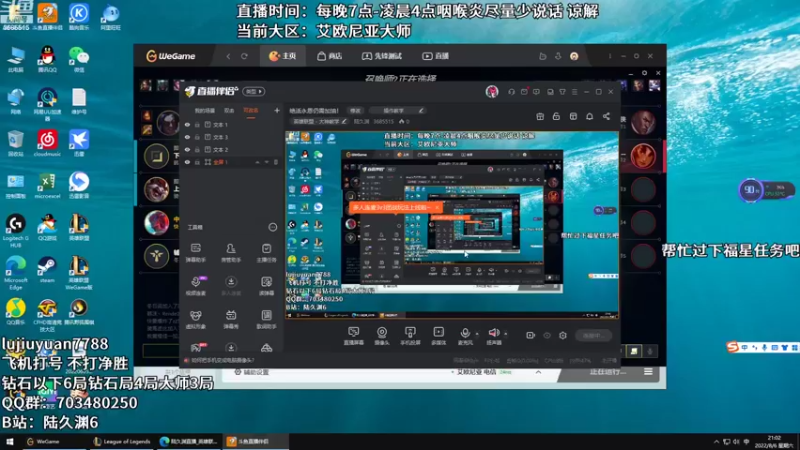Screen dimensions: 800x450
Task: Close the orange multi-person notification popup
Action: [437, 208]
